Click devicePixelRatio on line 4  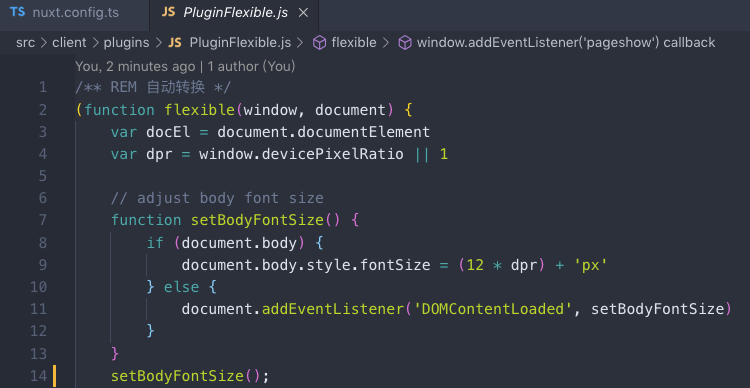(x=332, y=155)
